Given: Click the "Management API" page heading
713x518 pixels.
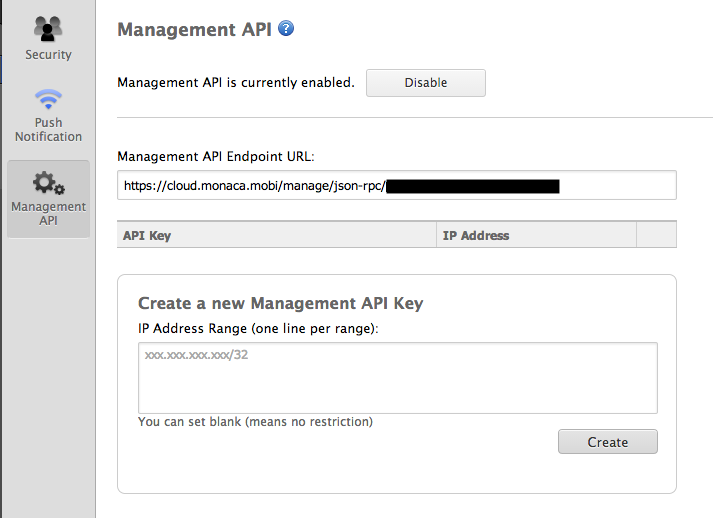Looking at the screenshot, I should pos(194,29).
